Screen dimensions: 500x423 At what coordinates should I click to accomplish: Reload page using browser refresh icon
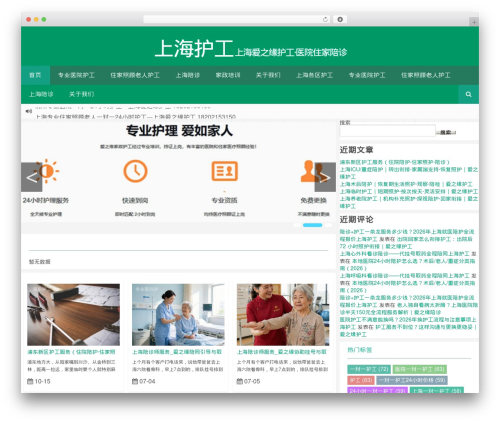pos(325,20)
